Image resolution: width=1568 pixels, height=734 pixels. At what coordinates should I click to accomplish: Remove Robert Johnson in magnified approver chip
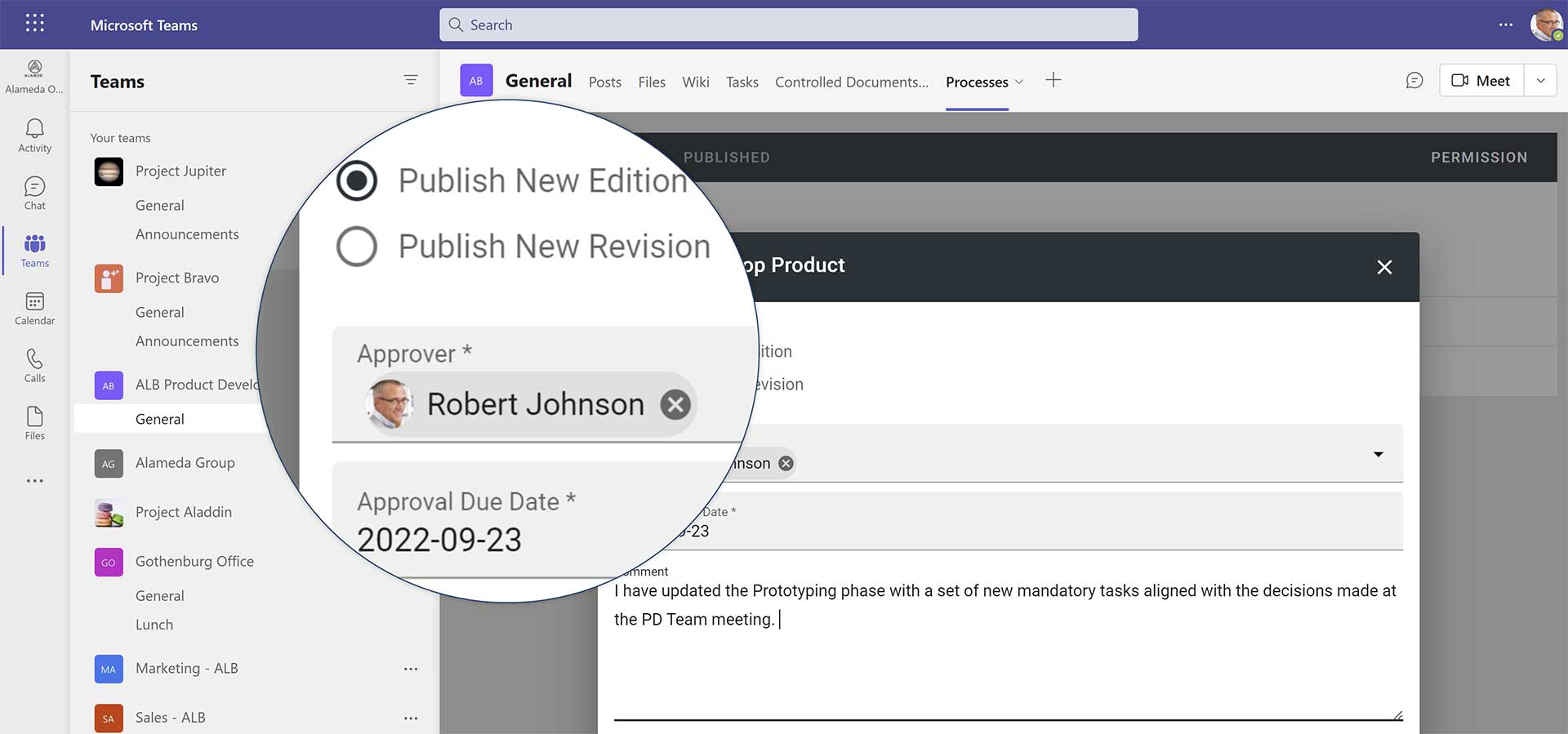coord(675,404)
